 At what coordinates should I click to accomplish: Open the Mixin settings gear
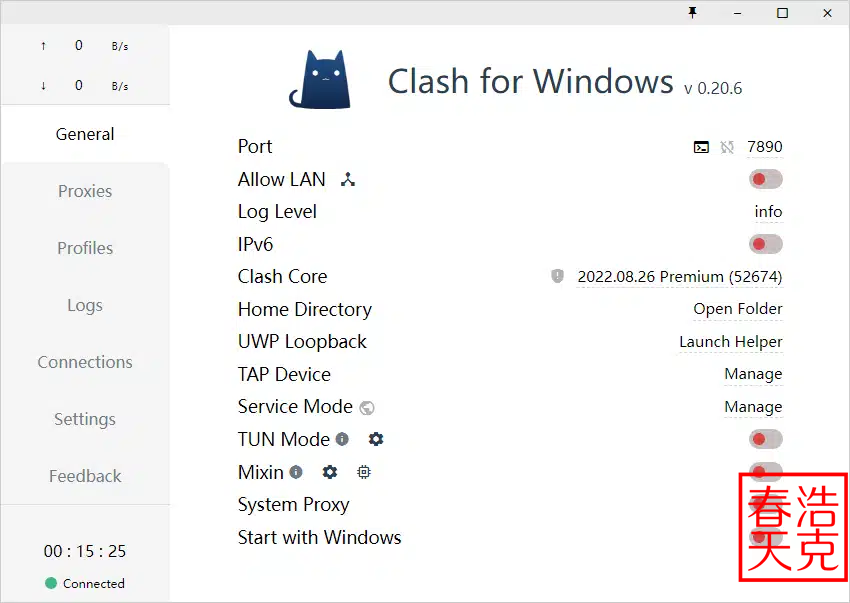330,472
